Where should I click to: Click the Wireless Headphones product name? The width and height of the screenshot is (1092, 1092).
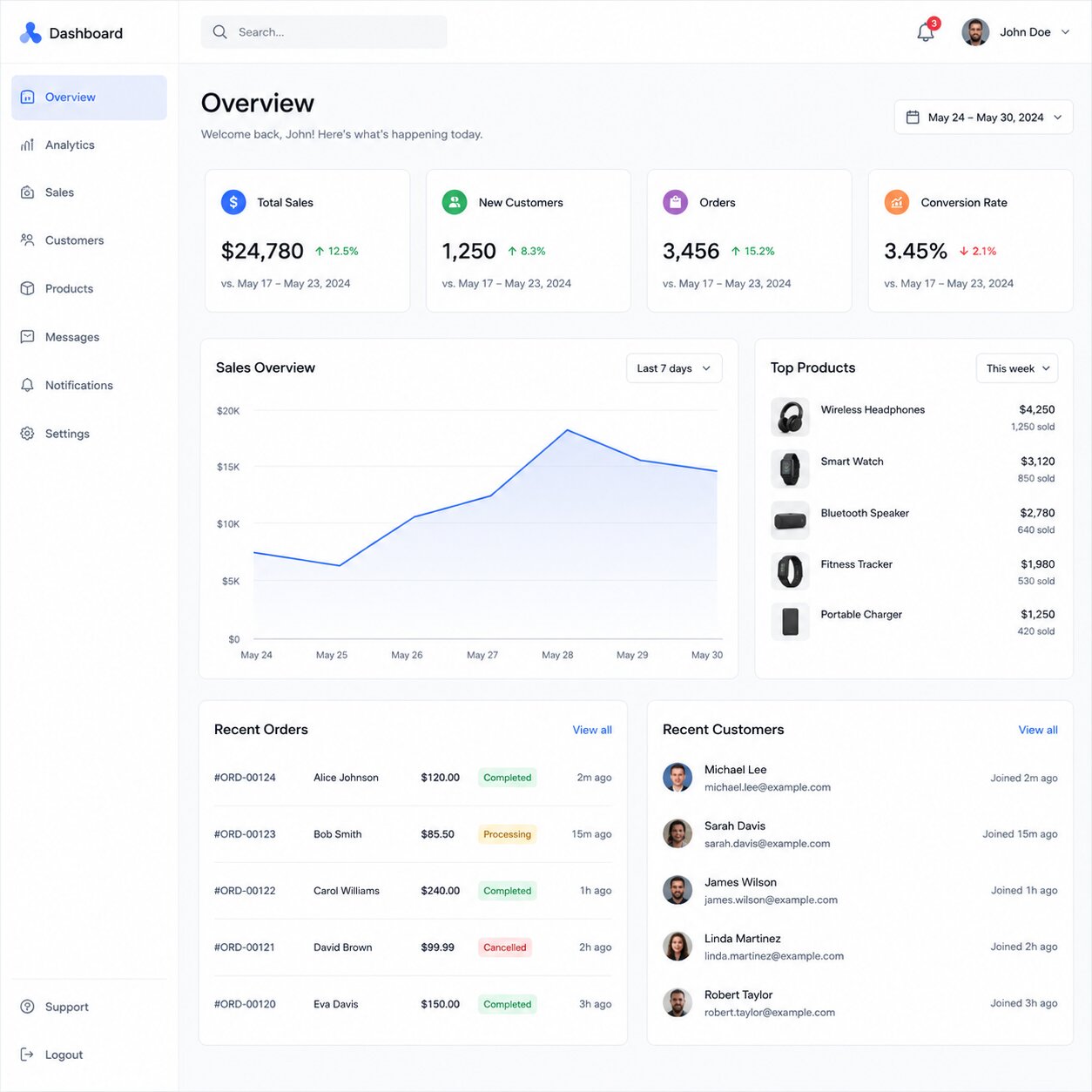pos(873,410)
